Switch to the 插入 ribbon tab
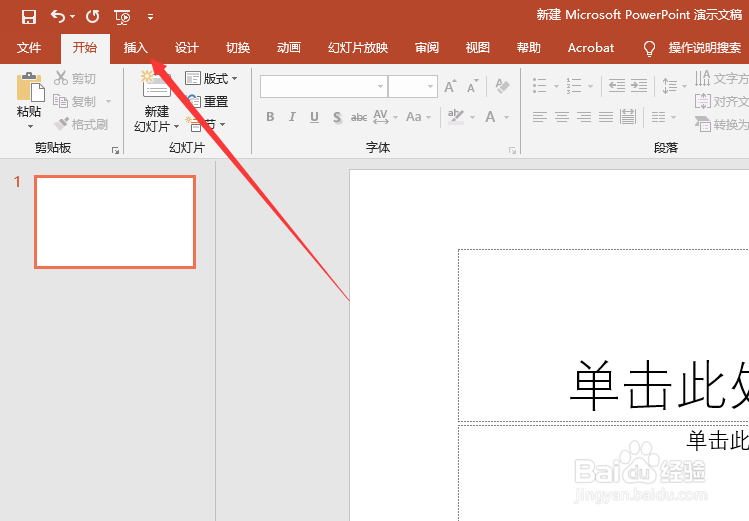 click(136, 48)
